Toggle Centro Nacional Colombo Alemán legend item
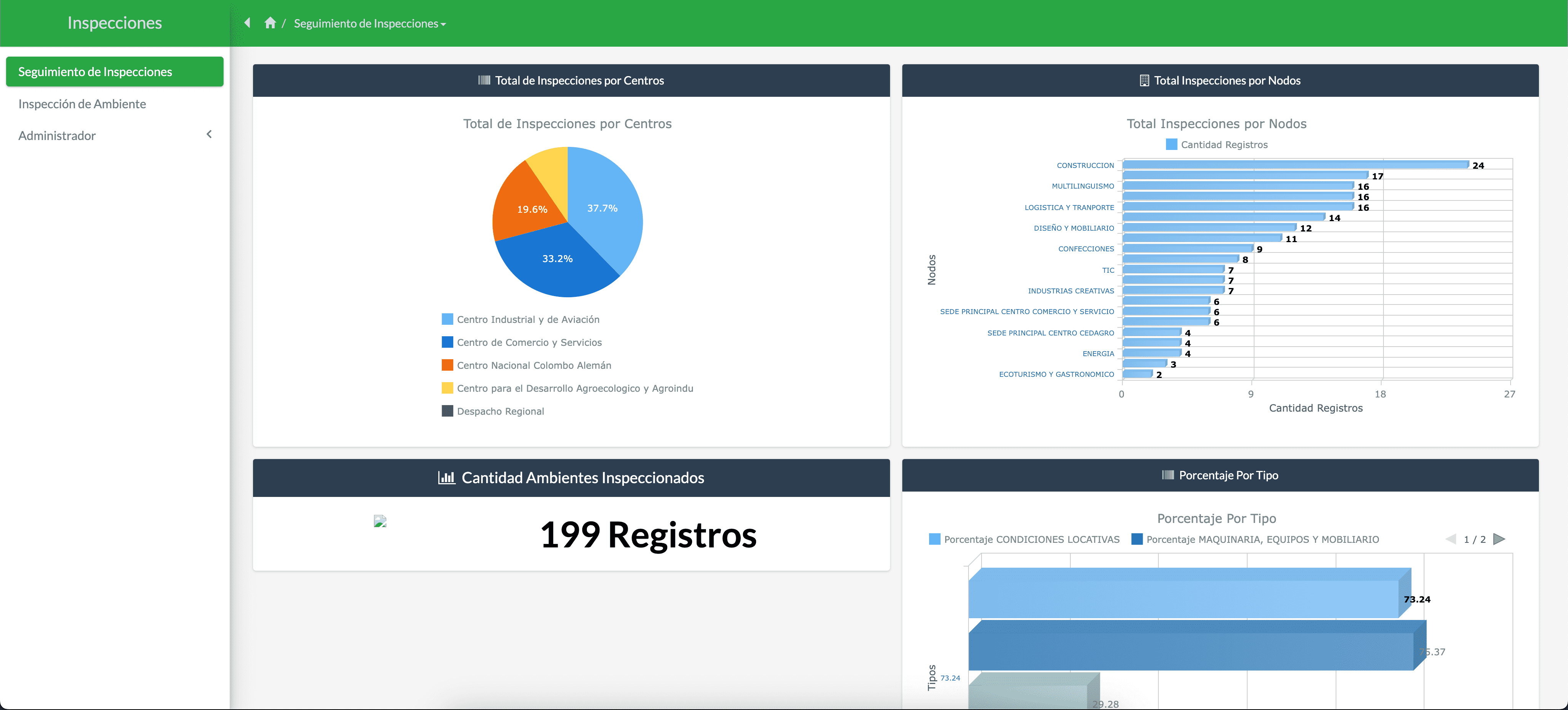Image resolution: width=1568 pixels, height=710 pixels. [533, 365]
